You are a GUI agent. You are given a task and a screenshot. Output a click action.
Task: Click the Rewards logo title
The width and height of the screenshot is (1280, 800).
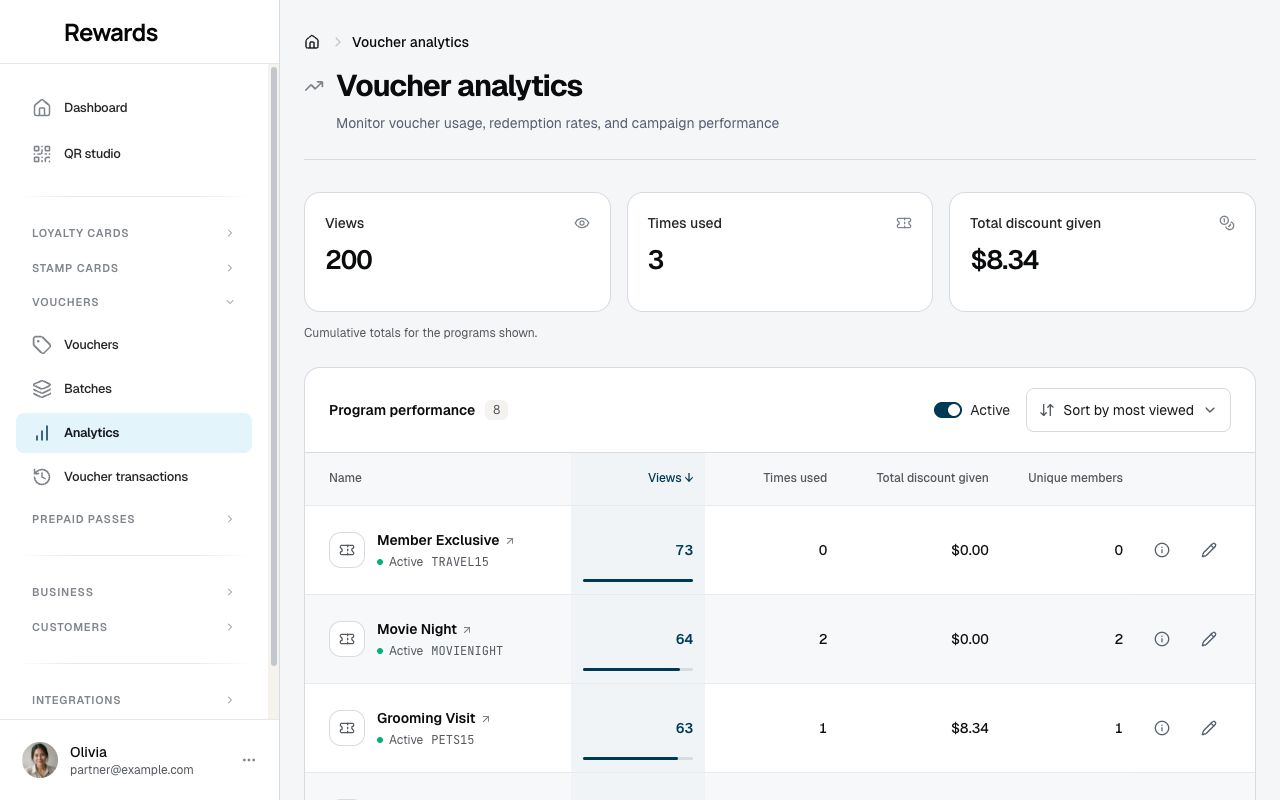point(111,32)
